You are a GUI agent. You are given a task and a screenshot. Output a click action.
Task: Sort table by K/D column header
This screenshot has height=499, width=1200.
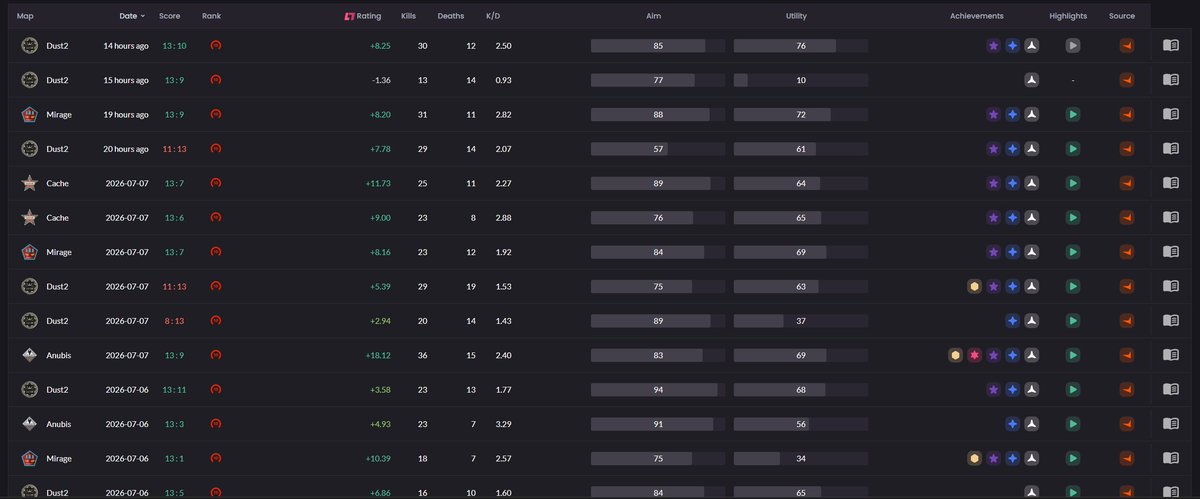tap(493, 16)
